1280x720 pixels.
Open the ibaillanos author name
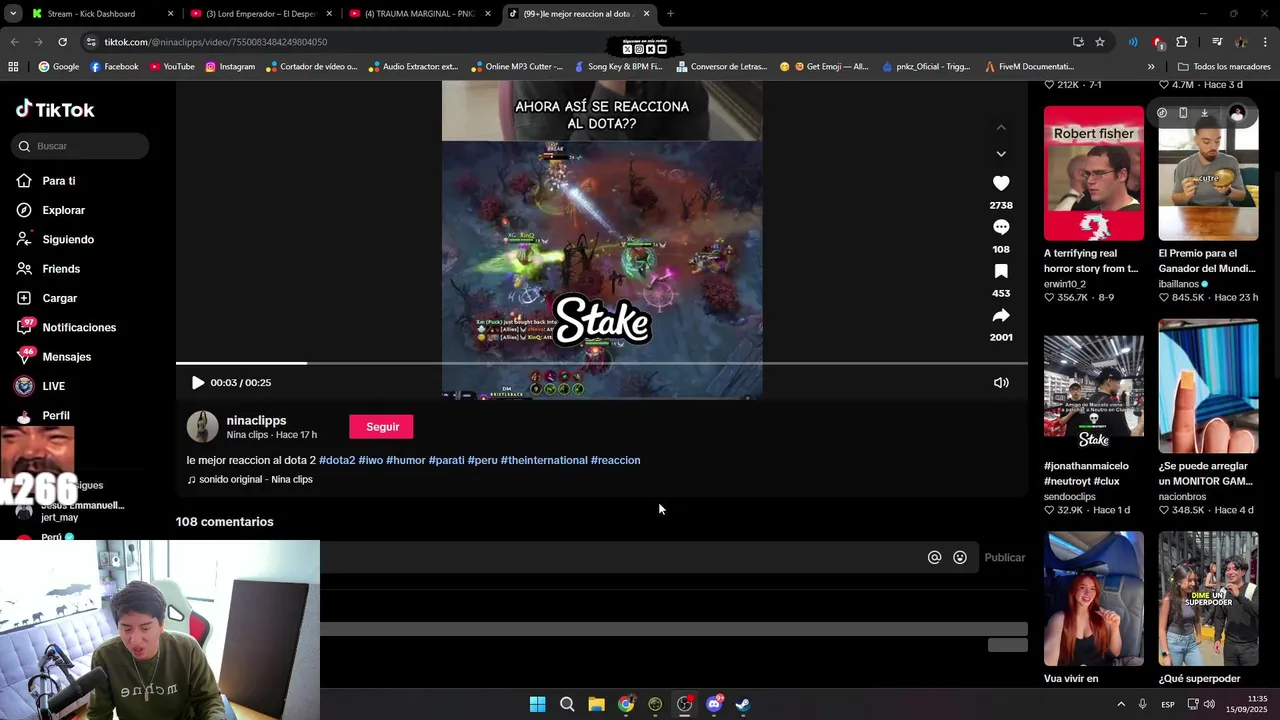point(1178,284)
